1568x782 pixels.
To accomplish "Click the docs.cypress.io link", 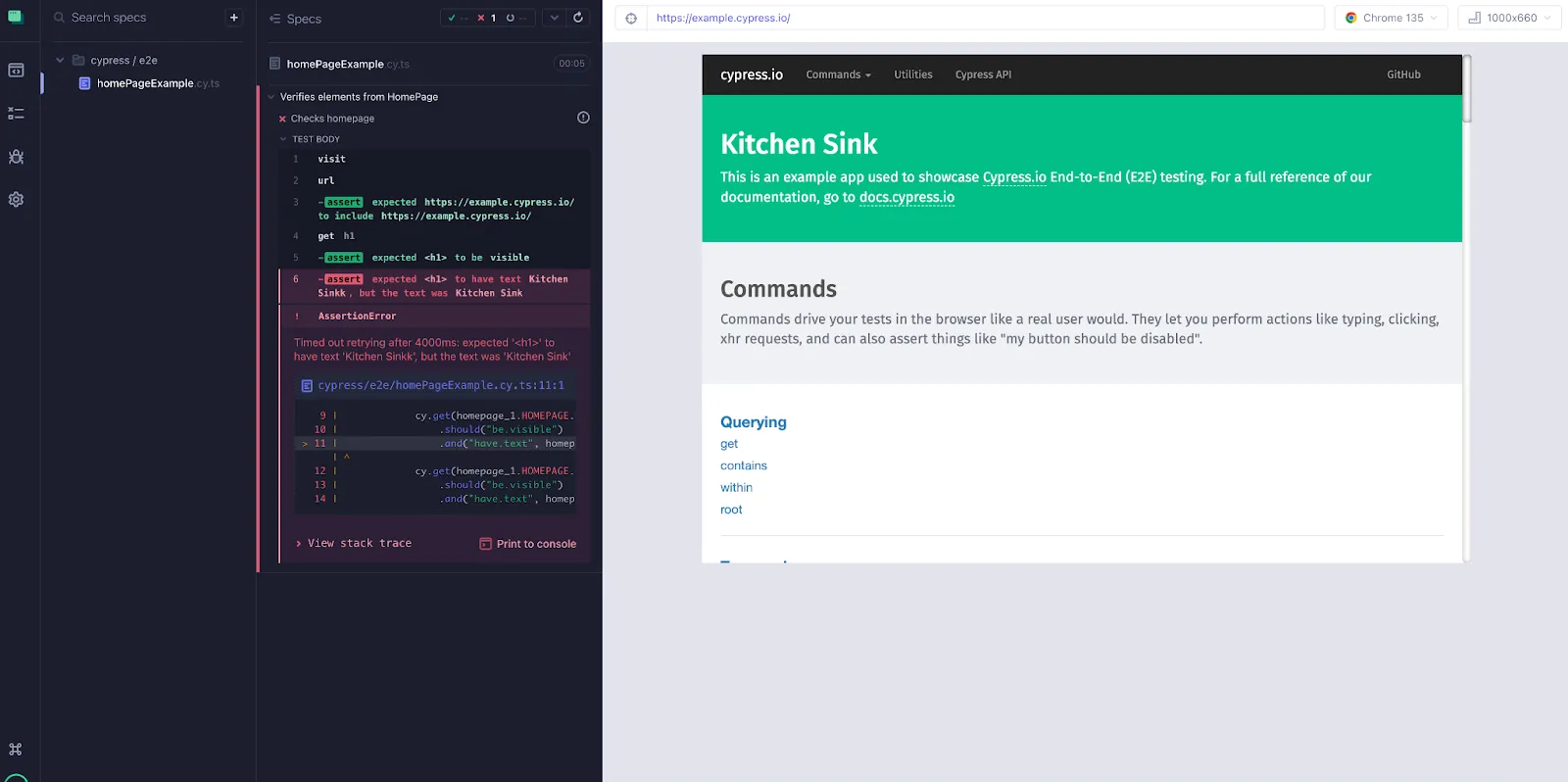I will (x=906, y=197).
